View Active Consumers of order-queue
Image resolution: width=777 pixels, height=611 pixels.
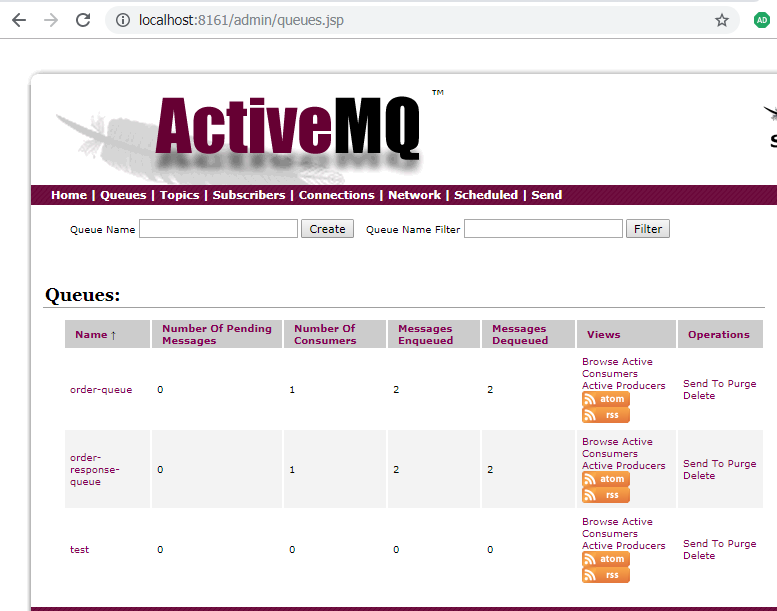click(x=617, y=368)
